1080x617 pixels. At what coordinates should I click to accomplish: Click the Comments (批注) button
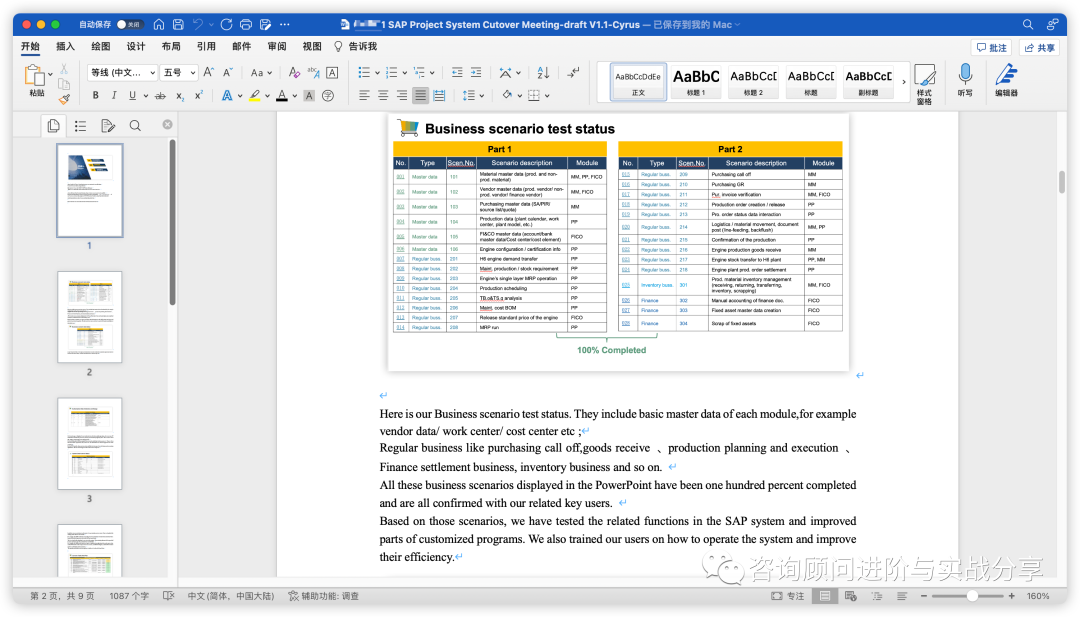[x=992, y=48]
